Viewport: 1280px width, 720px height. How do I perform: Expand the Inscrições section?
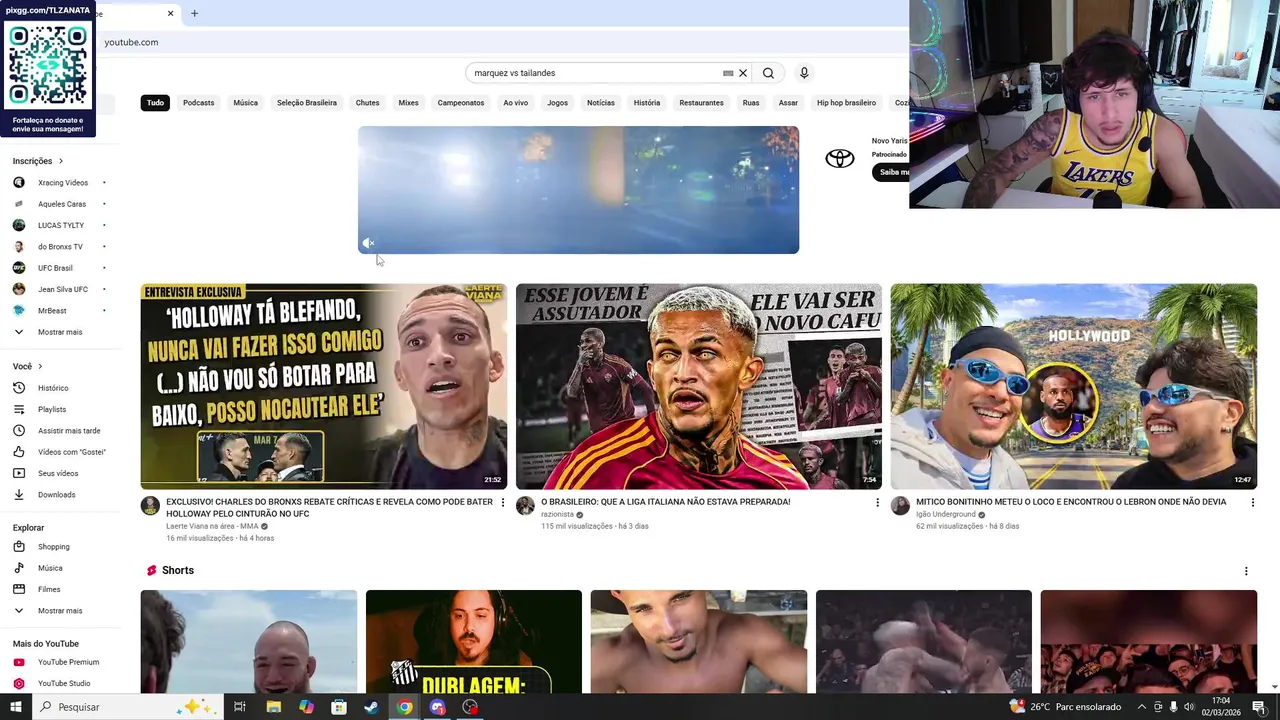[38, 161]
